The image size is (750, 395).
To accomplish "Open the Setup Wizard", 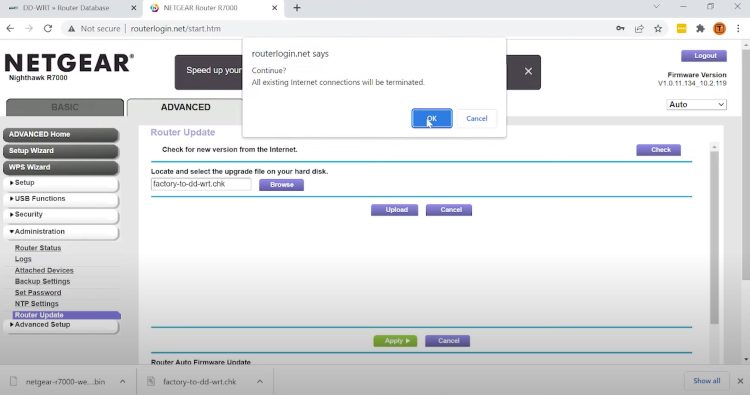I will (61, 151).
